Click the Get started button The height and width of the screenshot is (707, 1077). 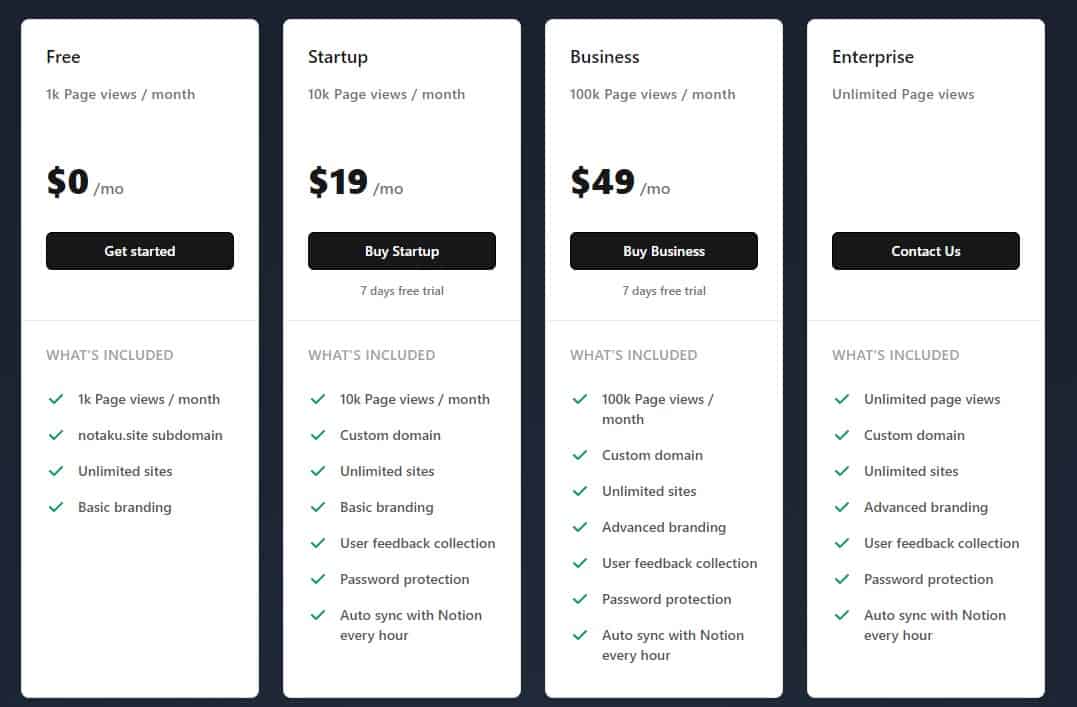tap(140, 251)
